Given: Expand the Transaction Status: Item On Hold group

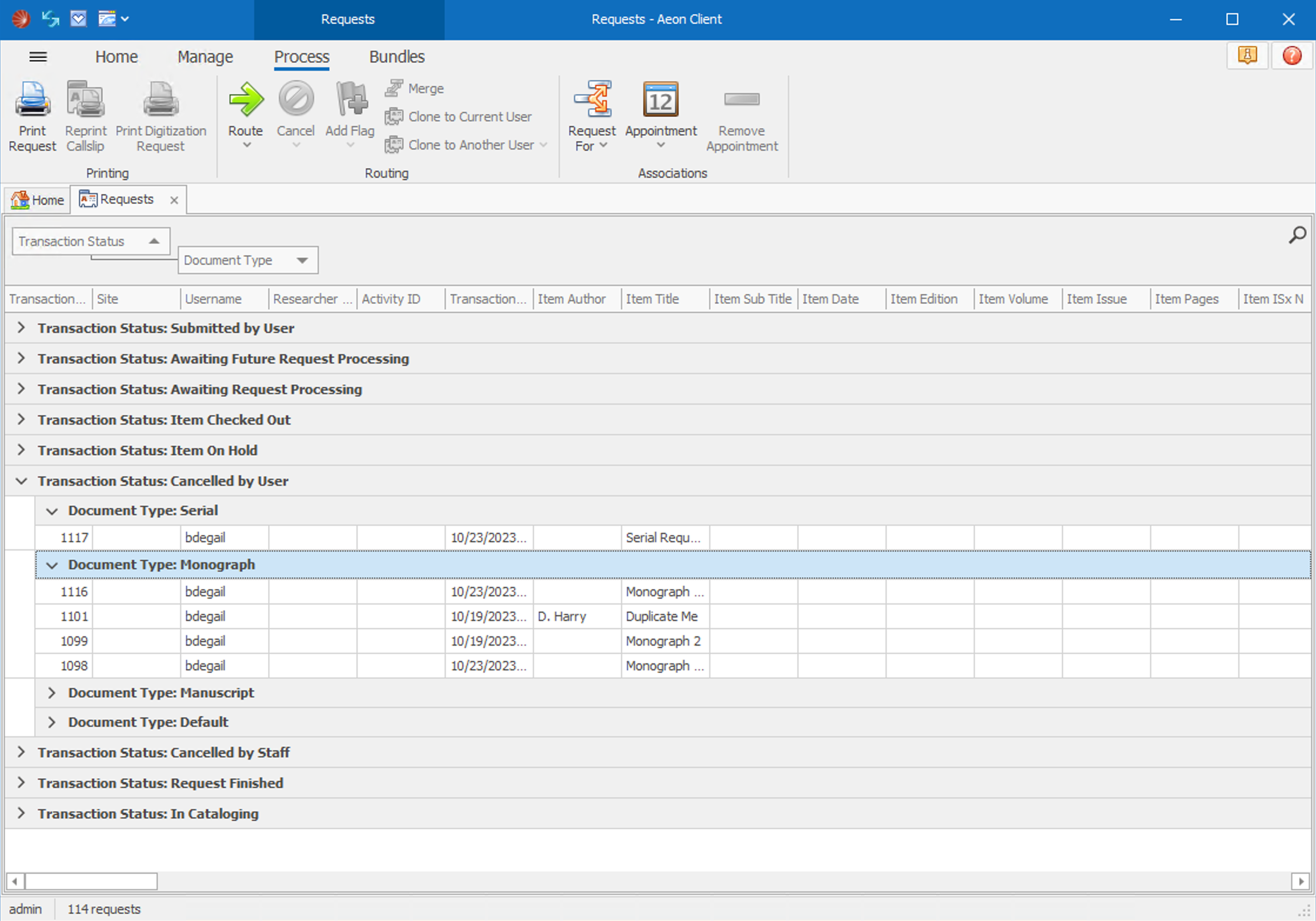Looking at the screenshot, I should [x=21, y=450].
